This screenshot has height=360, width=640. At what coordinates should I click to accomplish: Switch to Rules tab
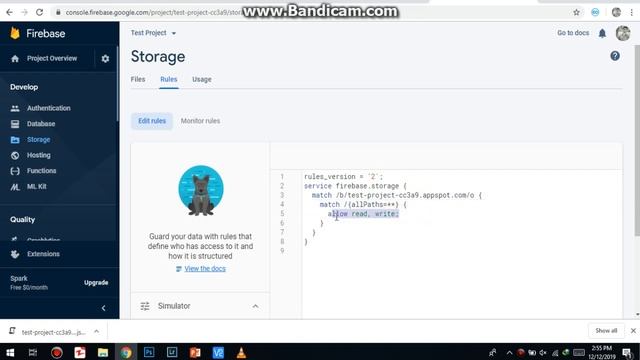169,79
